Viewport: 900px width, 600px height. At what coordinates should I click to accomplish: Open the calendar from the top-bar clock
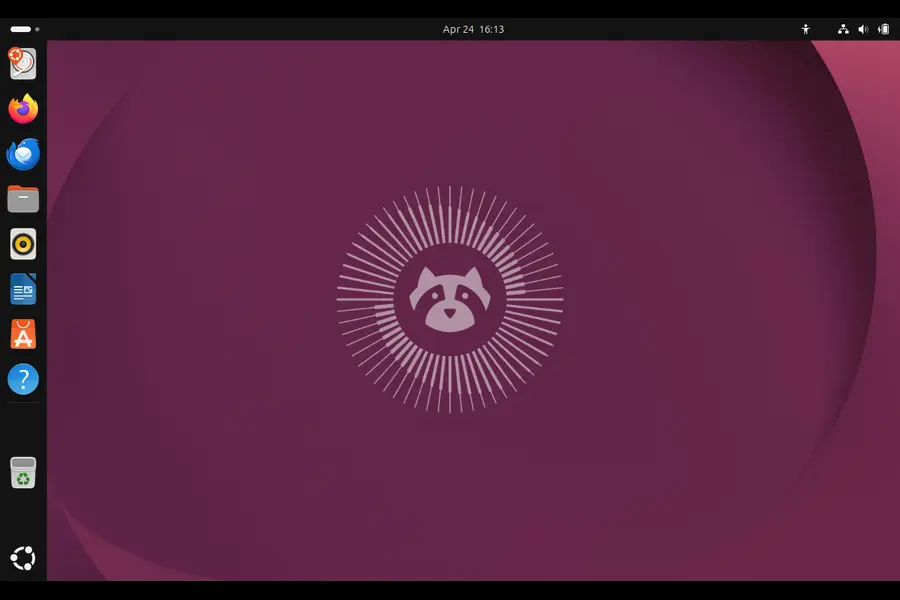tap(473, 28)
